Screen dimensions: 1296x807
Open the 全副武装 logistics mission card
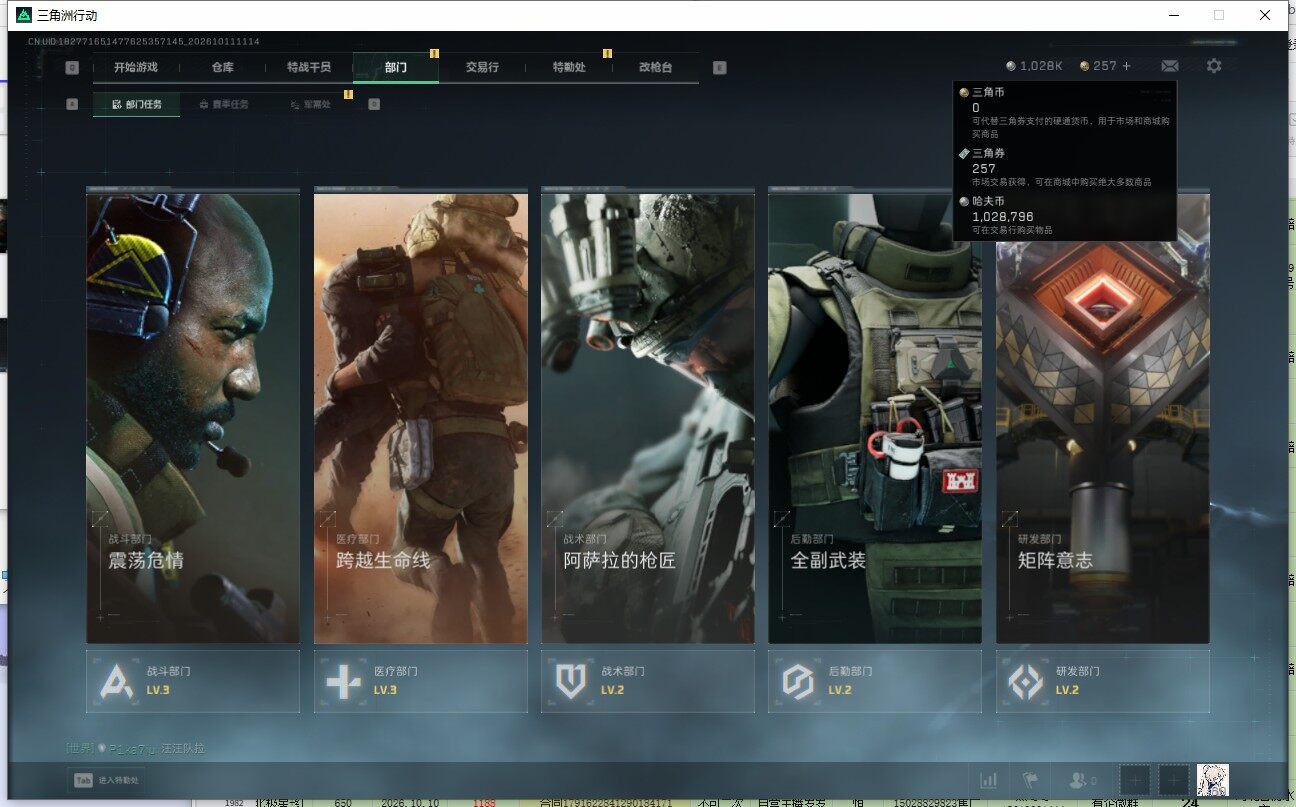click(x=875, y=418)
